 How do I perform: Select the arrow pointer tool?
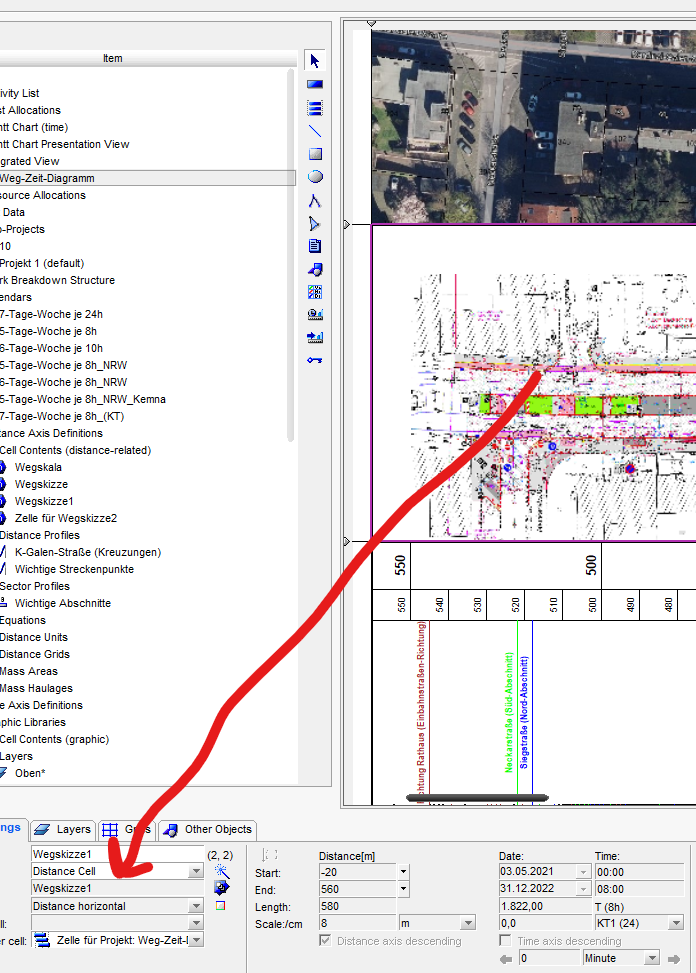[x=315, y=62]
